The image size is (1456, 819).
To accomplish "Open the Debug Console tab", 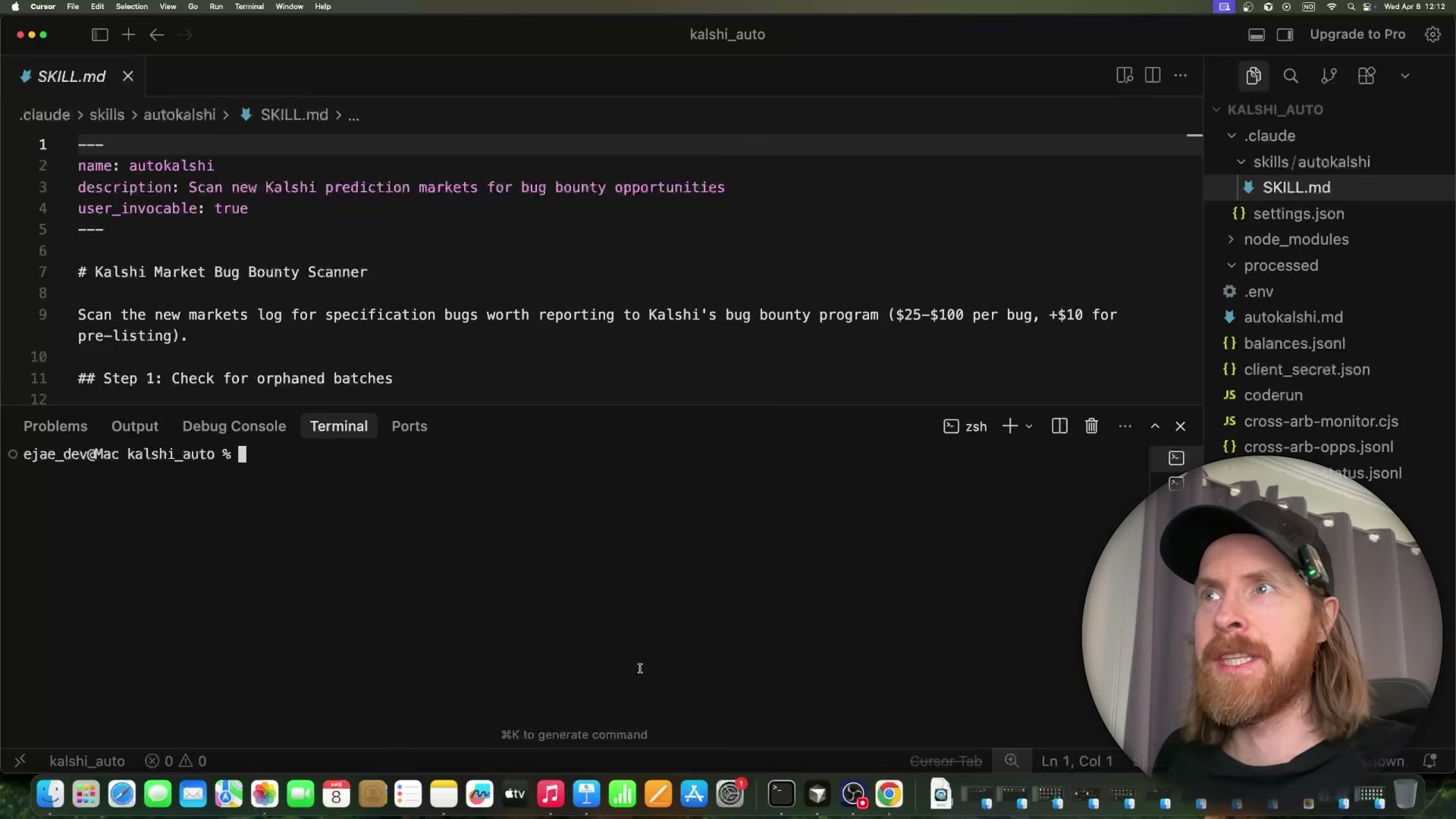I will coord(234,426).
